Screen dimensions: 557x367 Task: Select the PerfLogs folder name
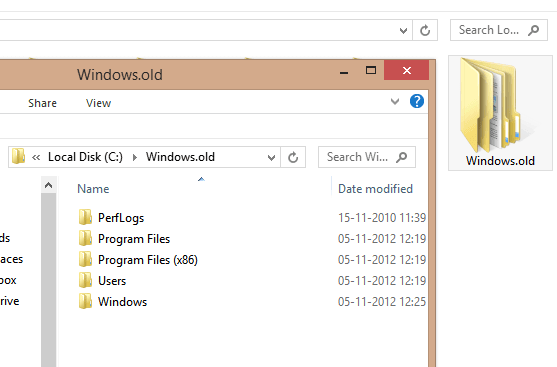pyautogui.click(x=121, y=218)
